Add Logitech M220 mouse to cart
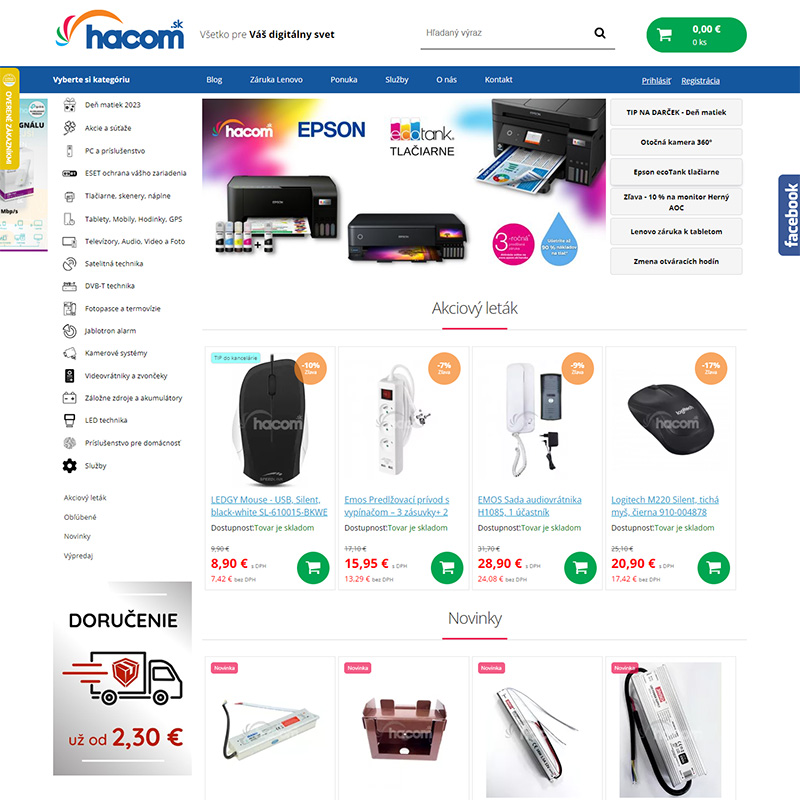 [713, 567]
